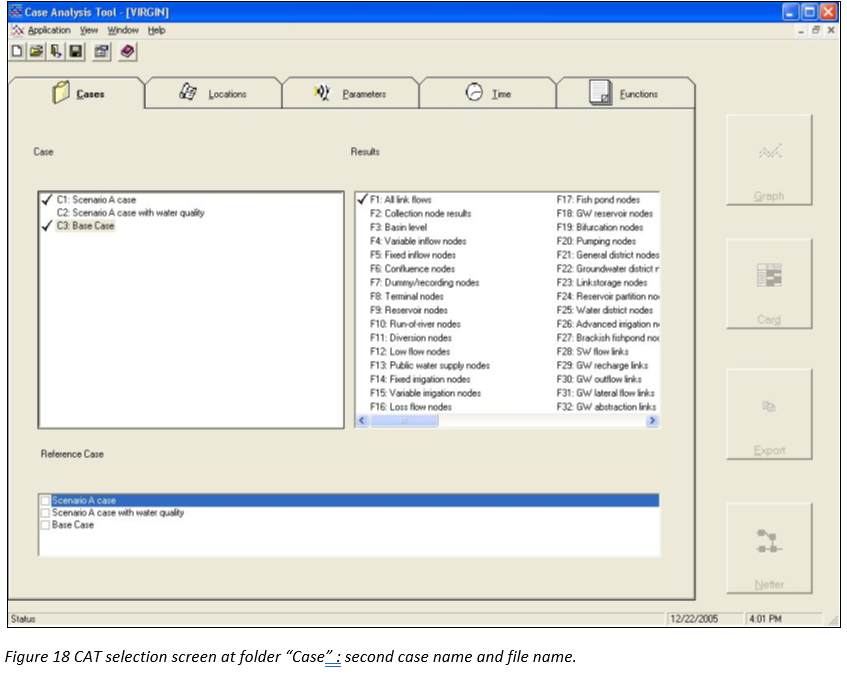Switch to the Locations tab

(x=213, y=93)
